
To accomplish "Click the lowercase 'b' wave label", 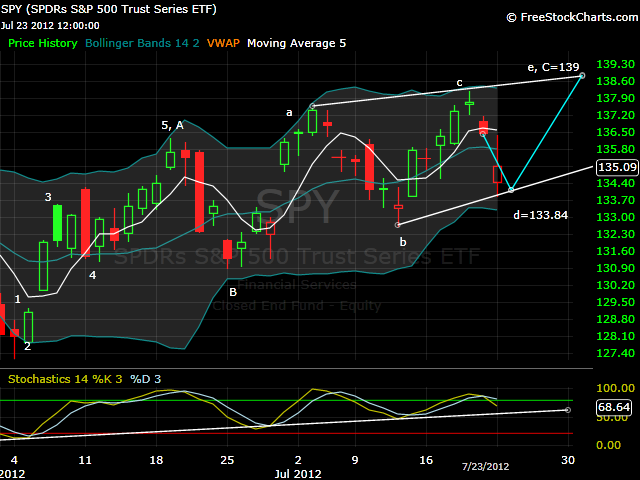I will click(403, 242).
